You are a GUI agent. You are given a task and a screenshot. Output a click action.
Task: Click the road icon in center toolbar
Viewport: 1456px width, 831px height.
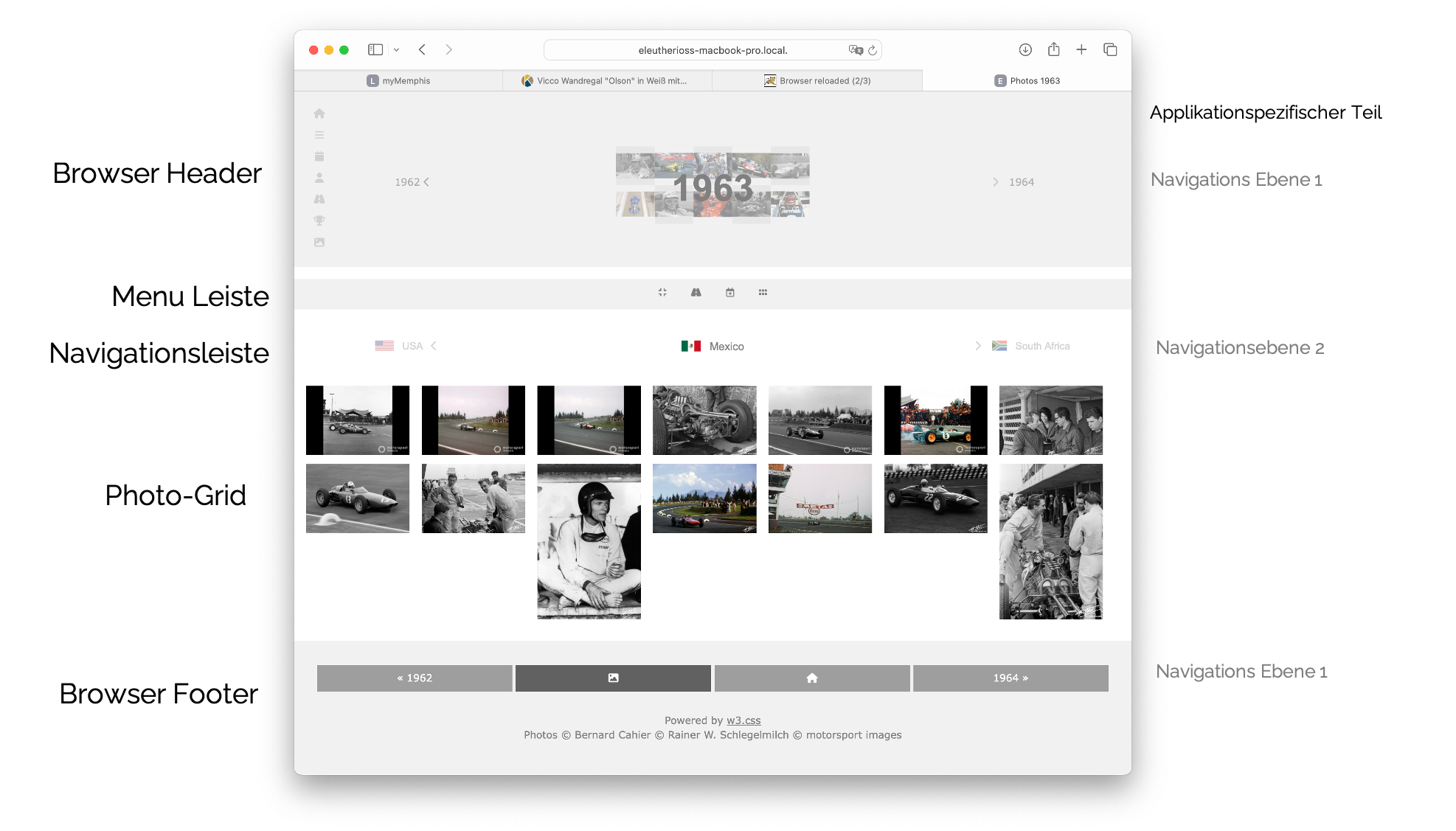coord(696,293)
